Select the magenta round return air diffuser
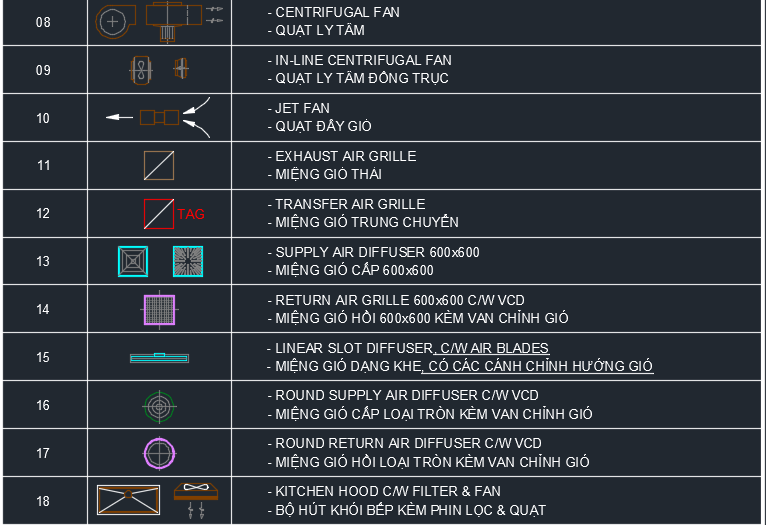The height and width of the screenshot is (525, 766). (x=159, y=454)
